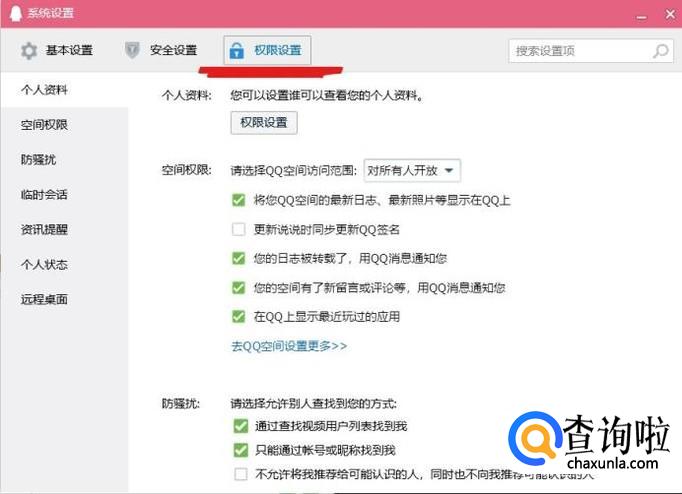Open the 基本设置 tab

click(x=57, y=50)
